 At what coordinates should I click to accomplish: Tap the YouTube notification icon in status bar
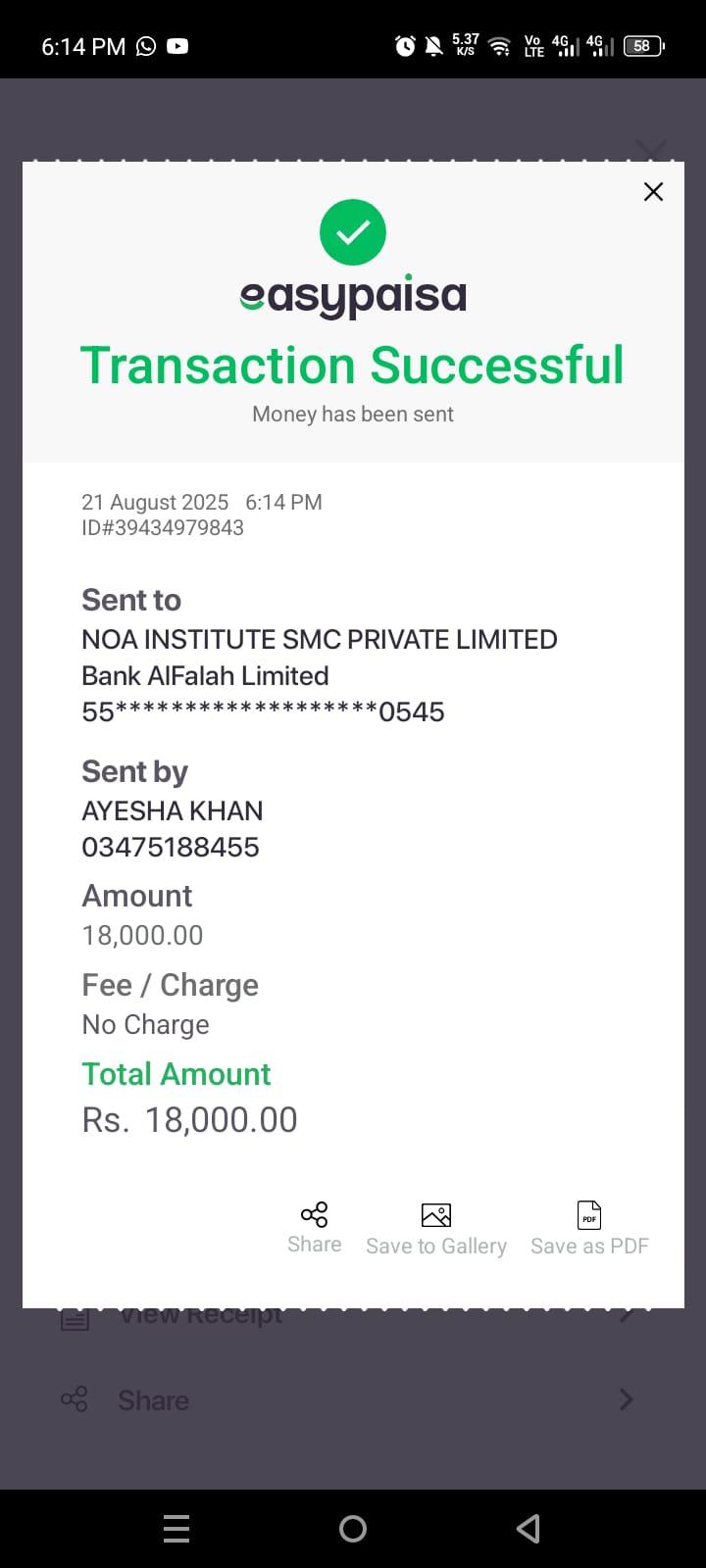click(177, 46)
